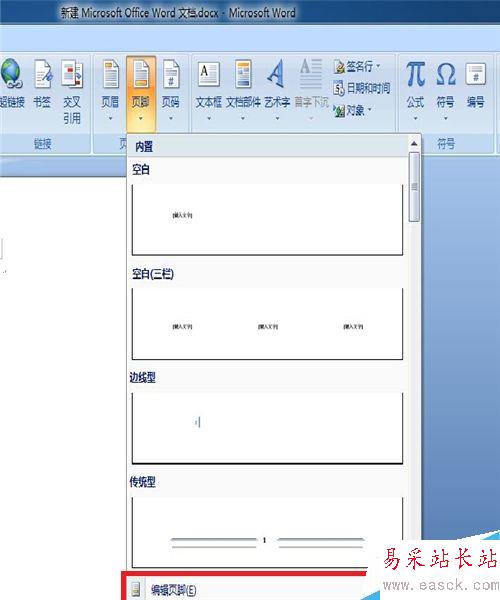
Task: Expand the 签名行 dropdown arrow
Action: coord(378,67)
